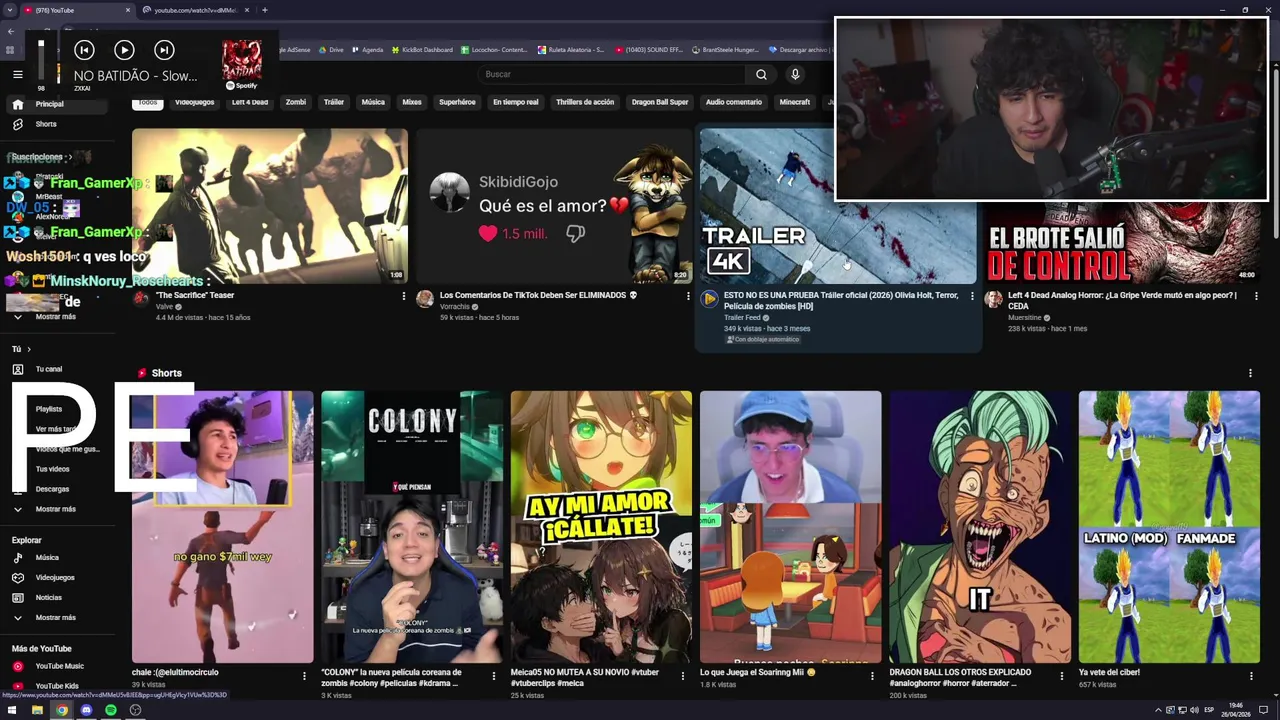1280x720 pixels.
Task: Open options for chale @elultimocirculo short
Action: 304,676
